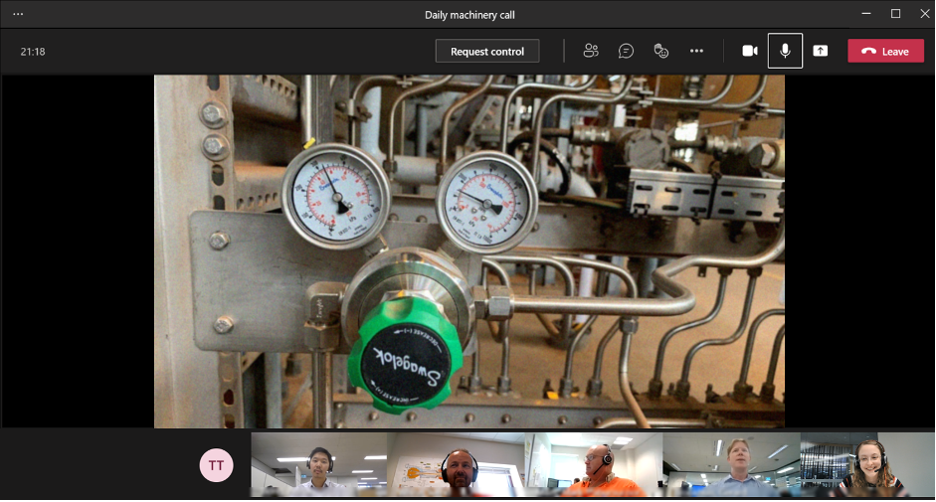This screenshot has width=936, height=502.
Task: Open the meeting chat
Action: click(x=626, y=51)
